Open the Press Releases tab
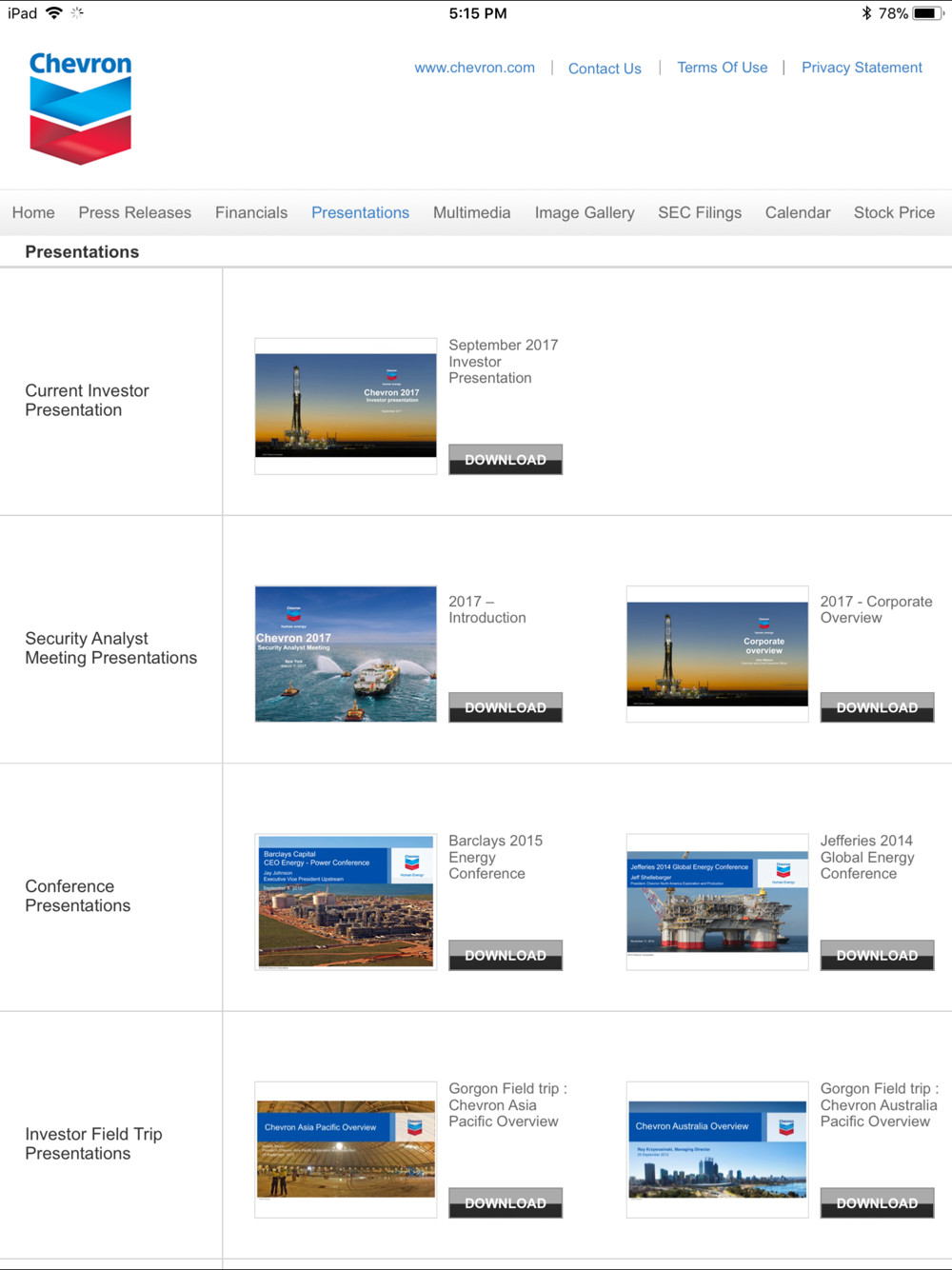The height and width of the screenshot is (1270, 952). (134, 212)
